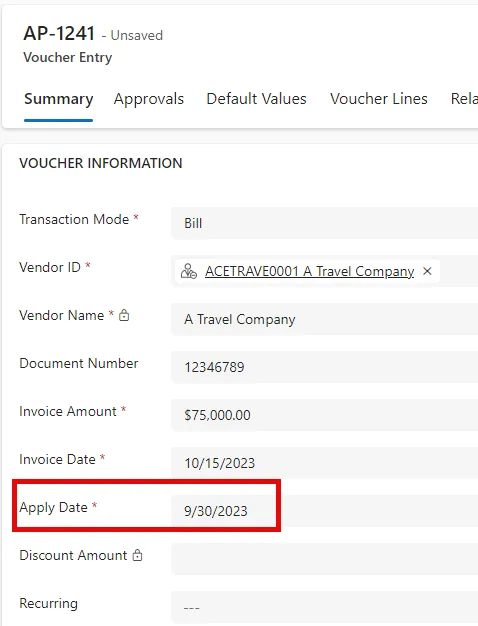Click the Invoice Date field 10/15/2023
The image size is (478, 626).
(x=324, y=463)
